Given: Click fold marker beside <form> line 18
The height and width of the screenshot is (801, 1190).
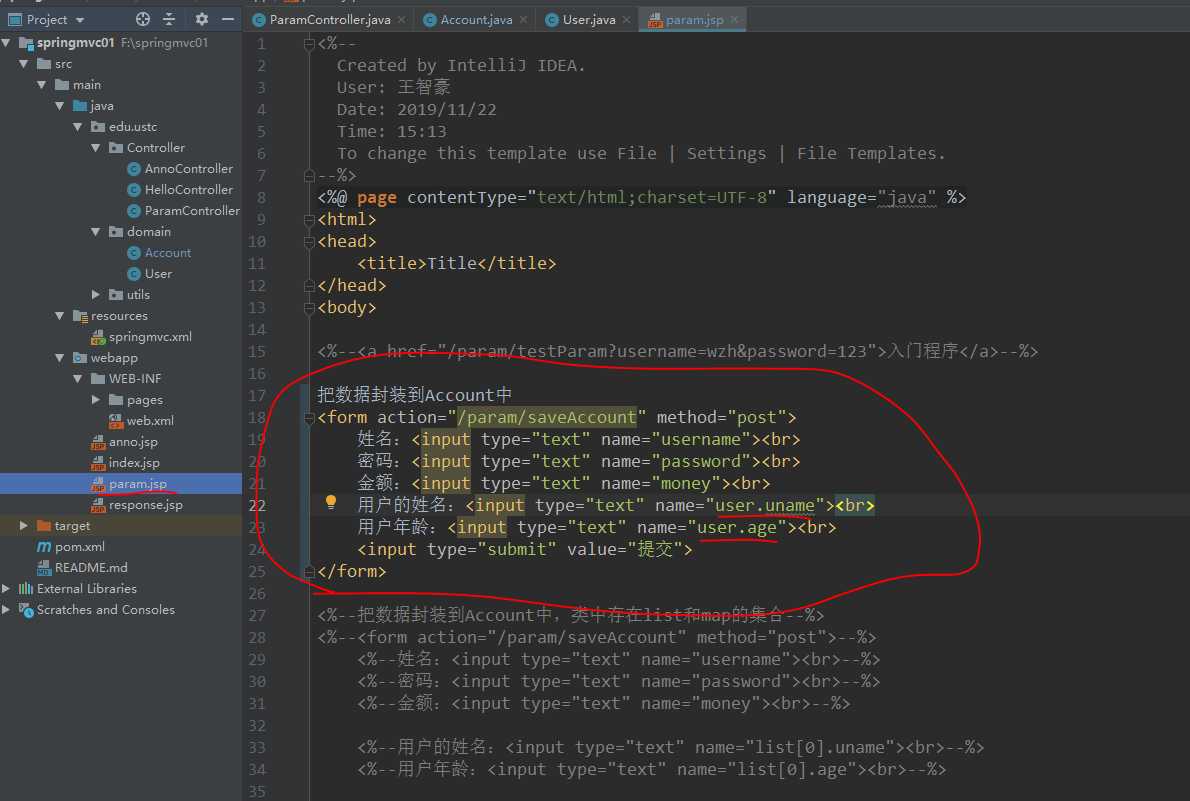Looking at the screenshot, I should click(x=309, y=418).
